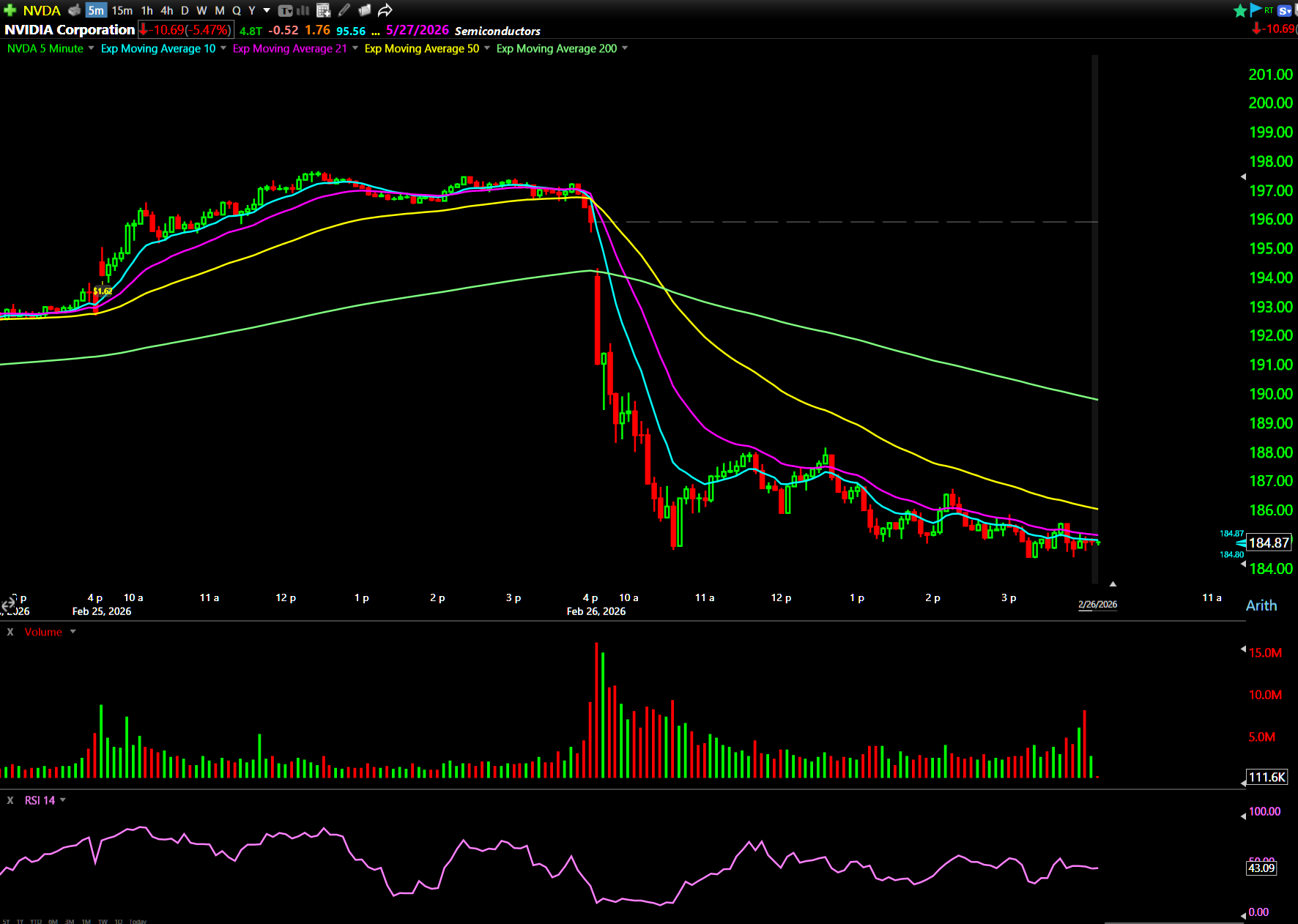Screen dimensions: 1298x924
Task: Click the stacked pages layout icon
Action: pyautogui.click(x=364, y=10)
